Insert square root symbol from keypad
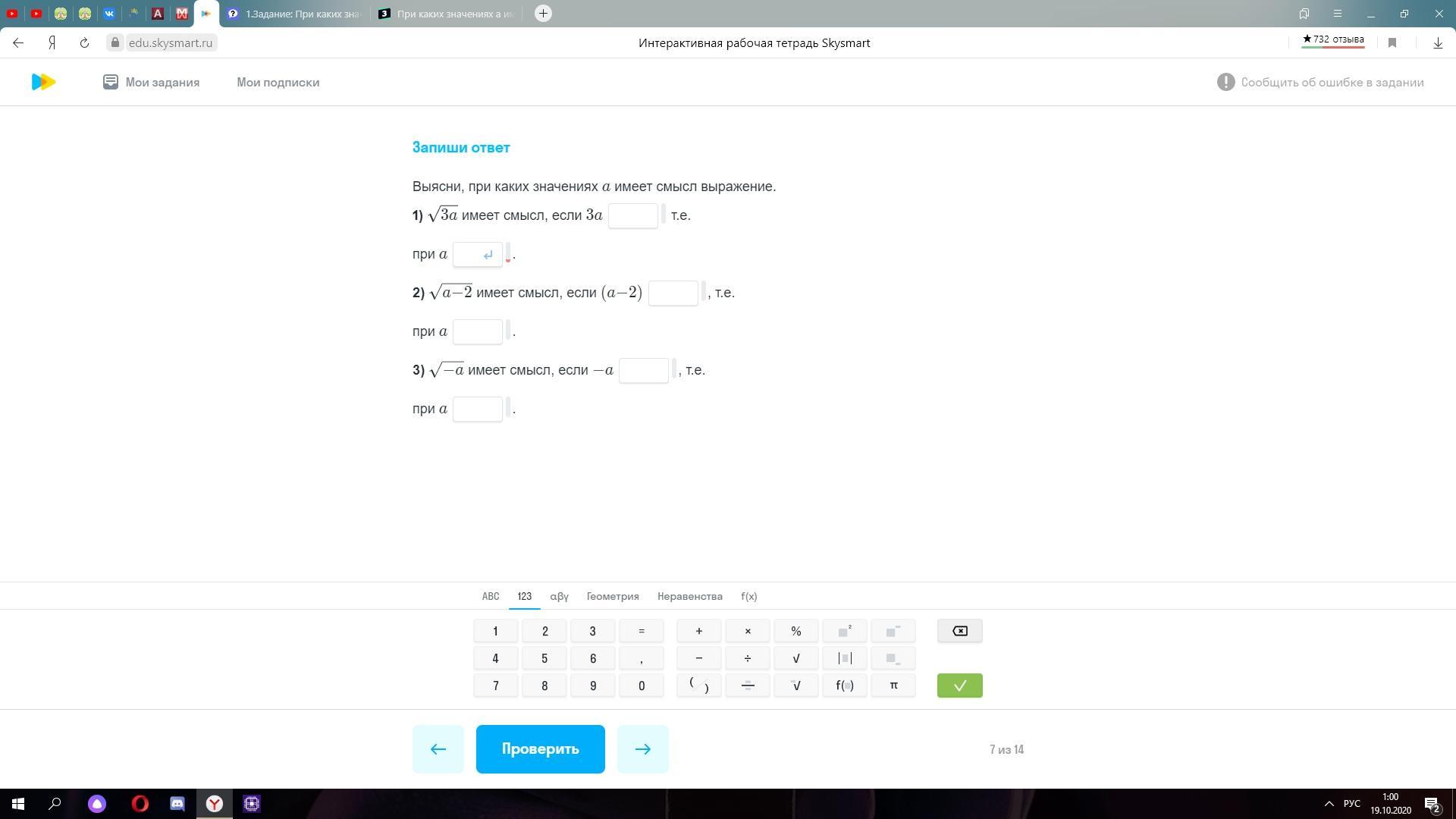1456x819 pixels. tap(795, 658)
